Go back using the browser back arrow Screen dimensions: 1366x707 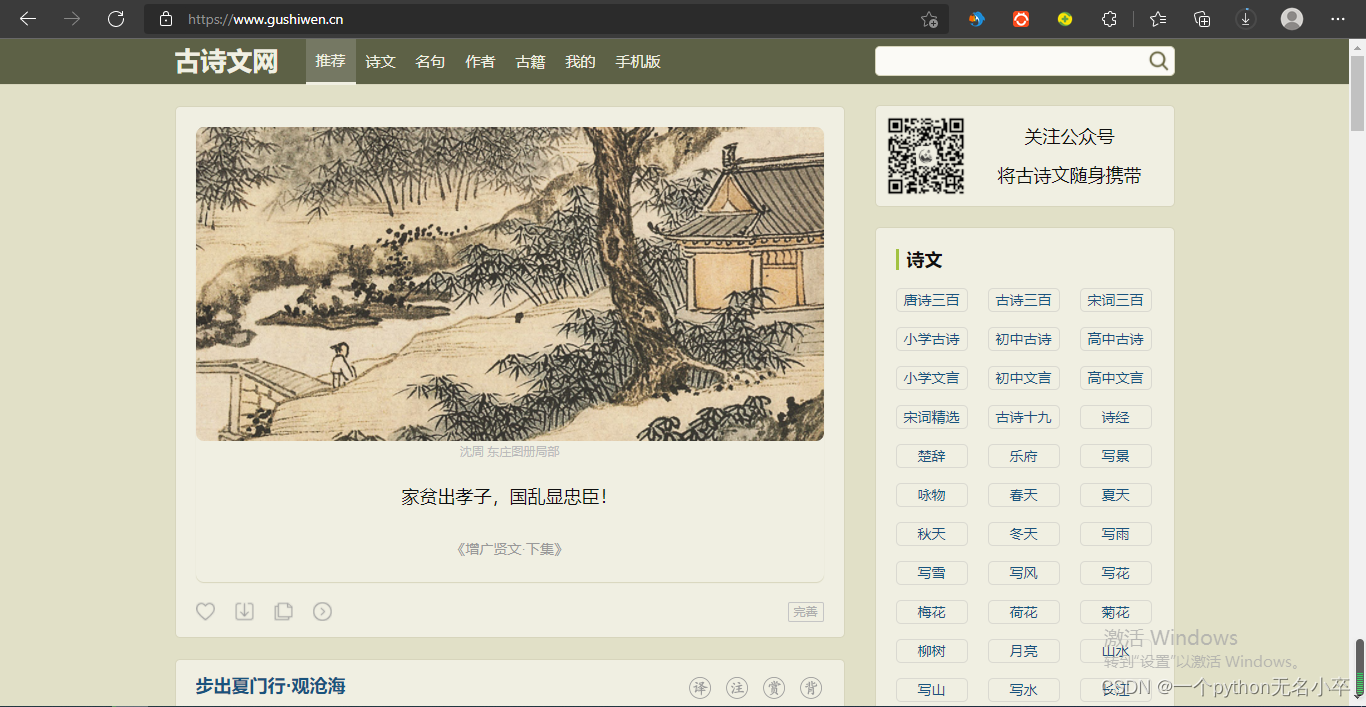pos(28,19)
